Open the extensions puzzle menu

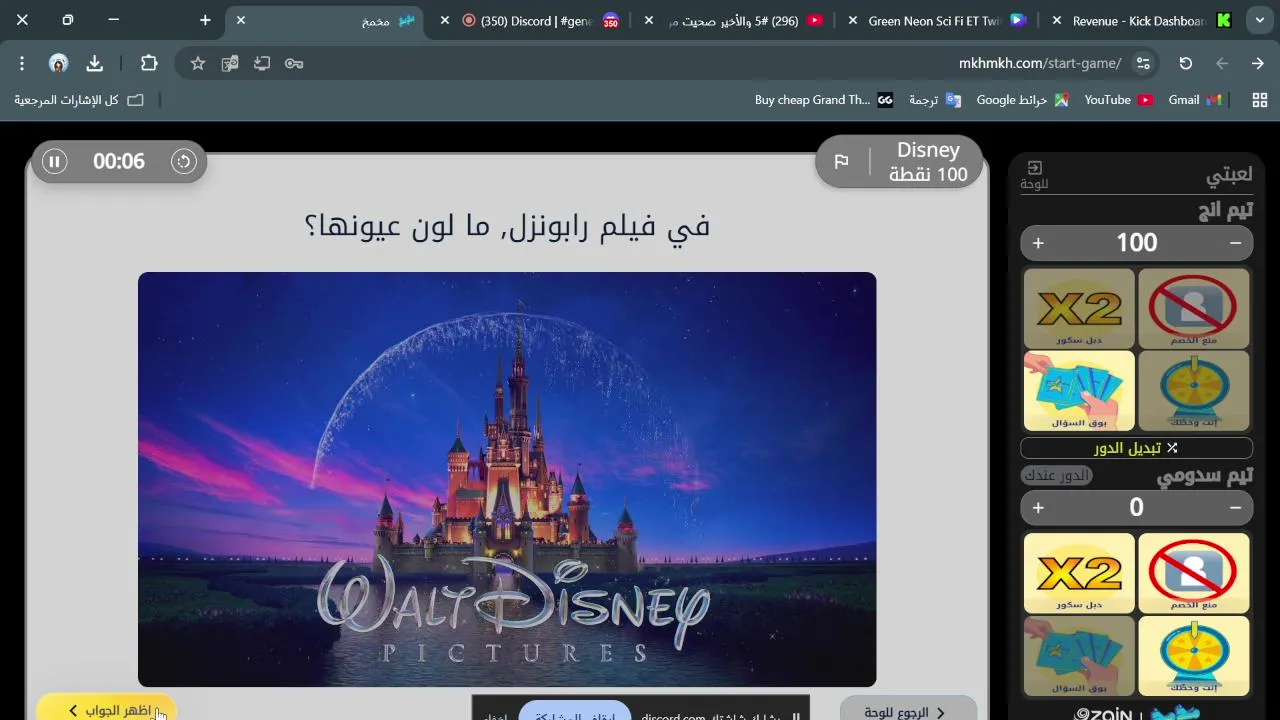pyautogui.click(x=149, y=63)
